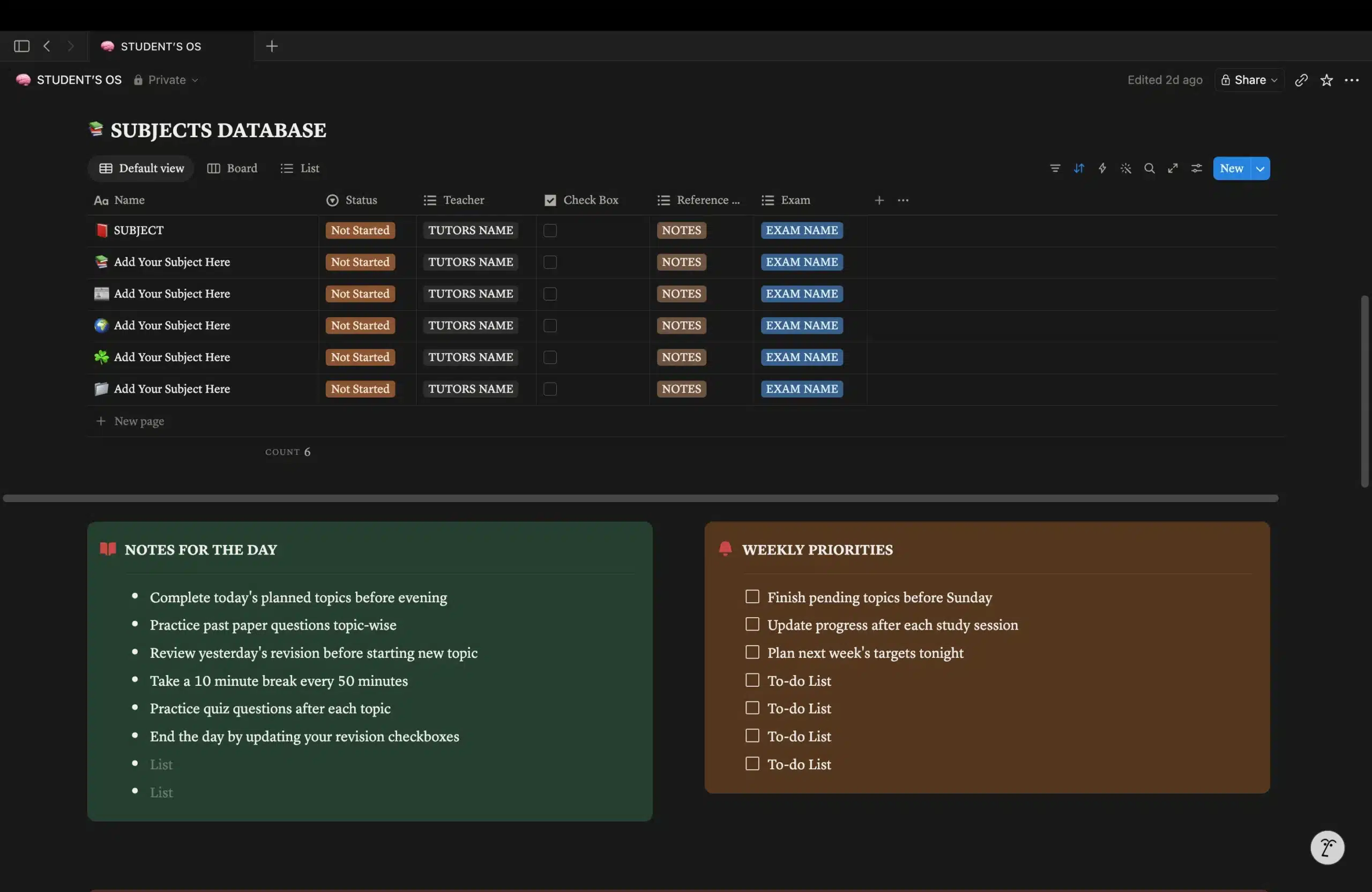Open database view settings sliders icon
The height and width of the screenshot is (892, 1372).
[1197, 168]
